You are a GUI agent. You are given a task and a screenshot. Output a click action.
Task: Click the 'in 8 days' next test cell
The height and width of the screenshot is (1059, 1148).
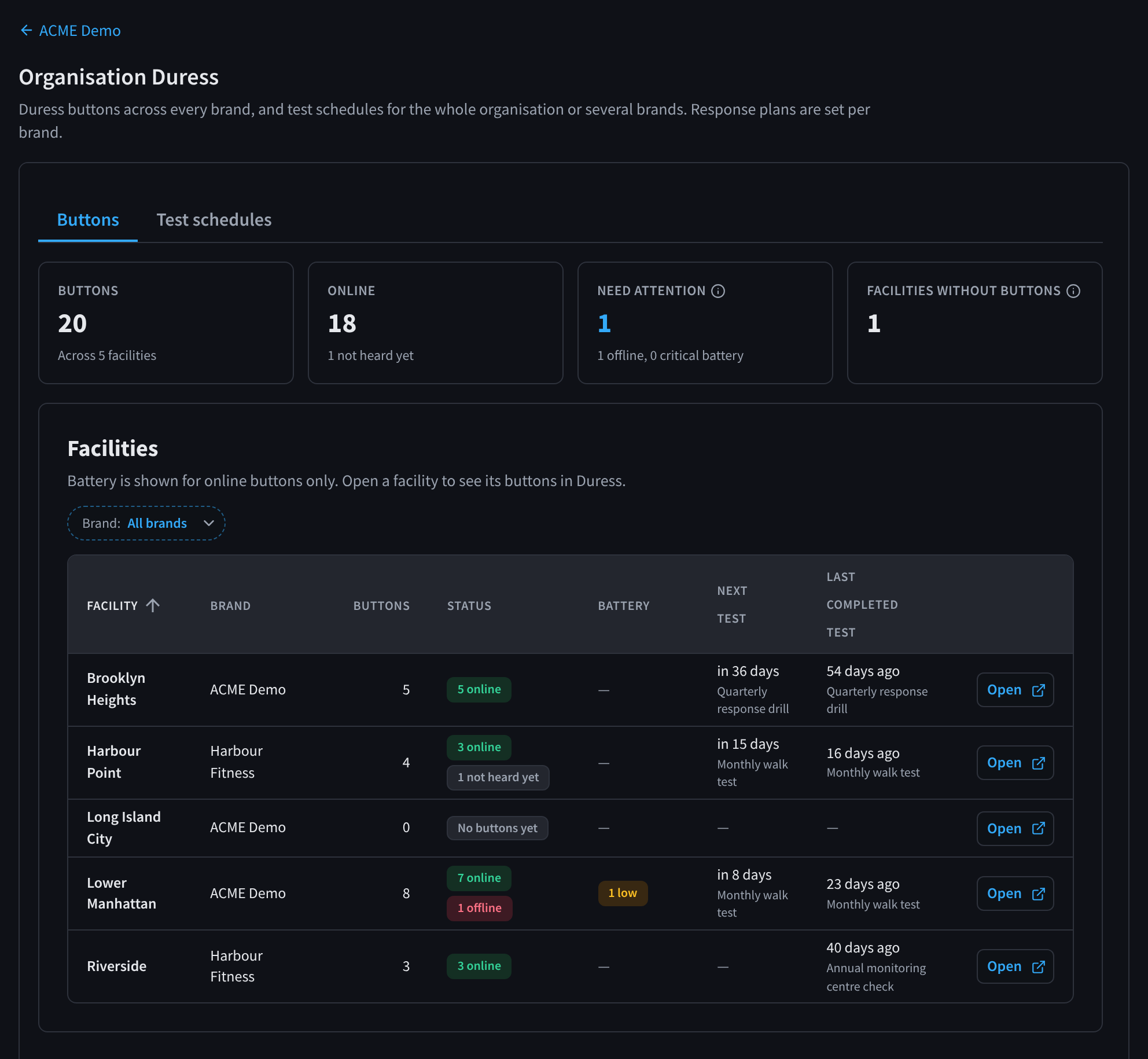744,874
